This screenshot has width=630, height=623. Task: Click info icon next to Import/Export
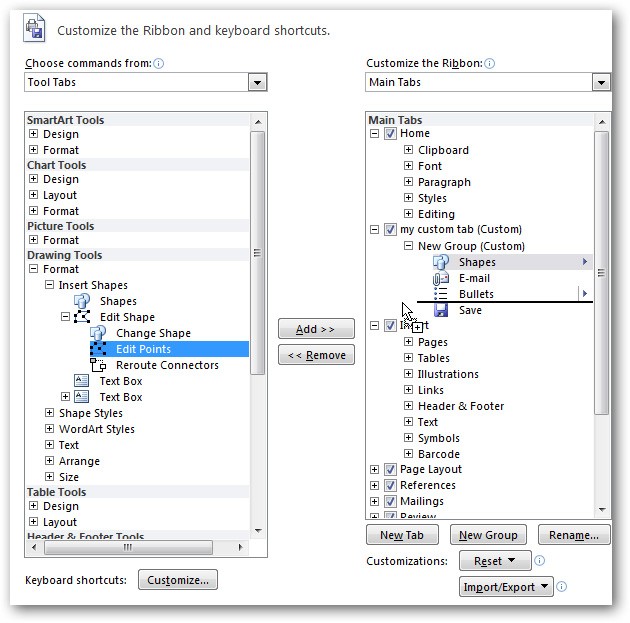(562, 586)
